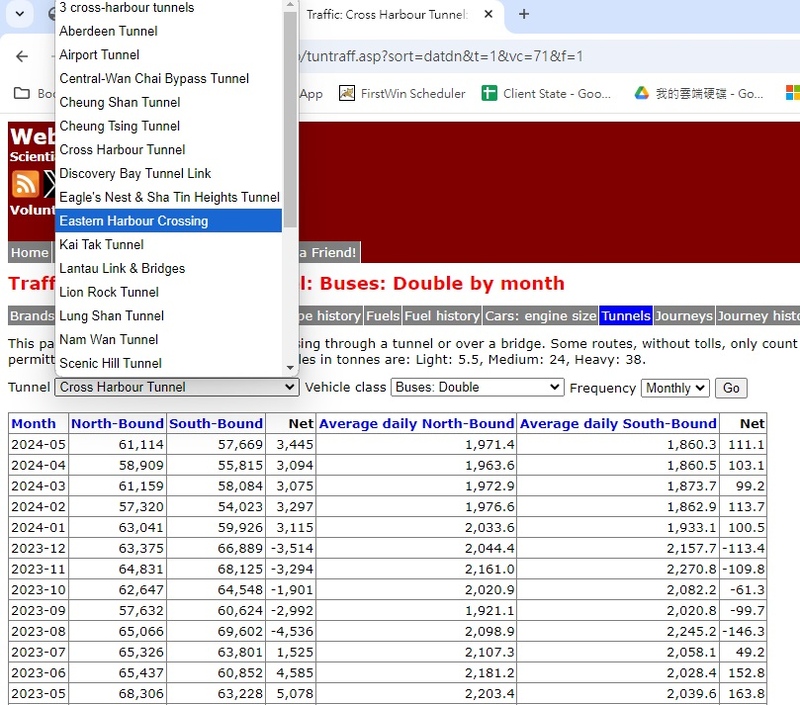Screen dimensions: 800x705
Task: Open a new browser tab
Action: coord(524,14)
